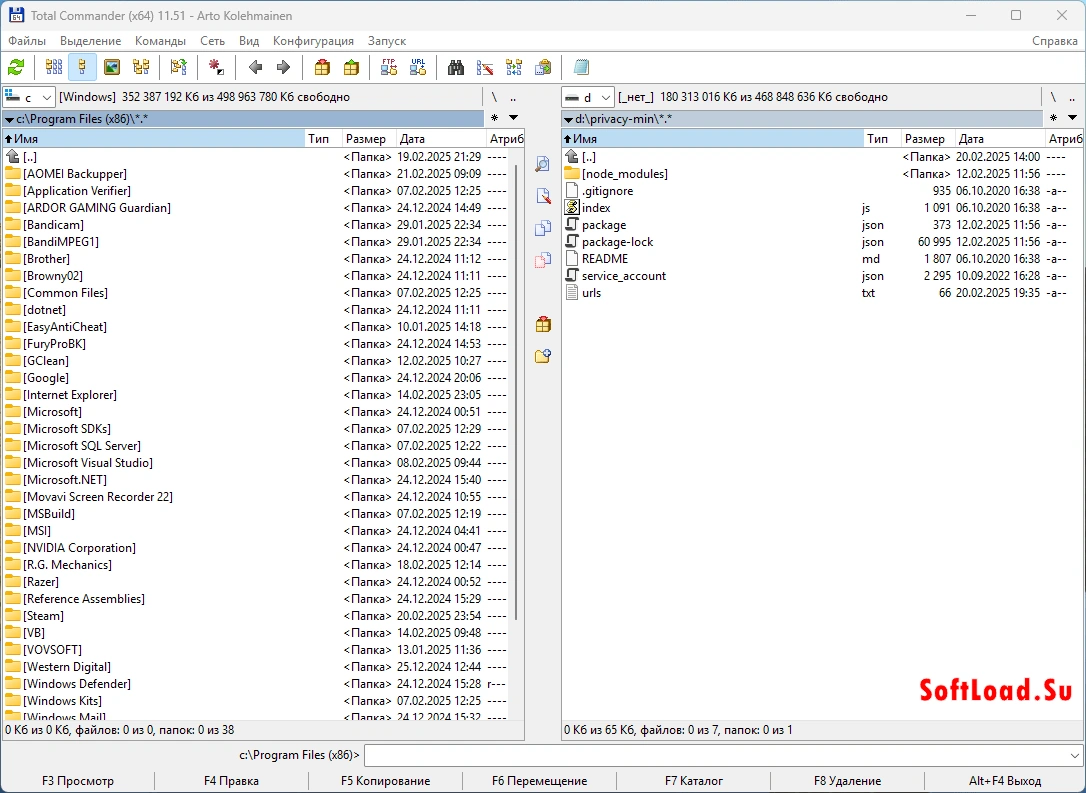Viewport: 1086px width, 793px height.
Task: Click the Alt+F4 Выход button
Action: [x=1004, y=781]
